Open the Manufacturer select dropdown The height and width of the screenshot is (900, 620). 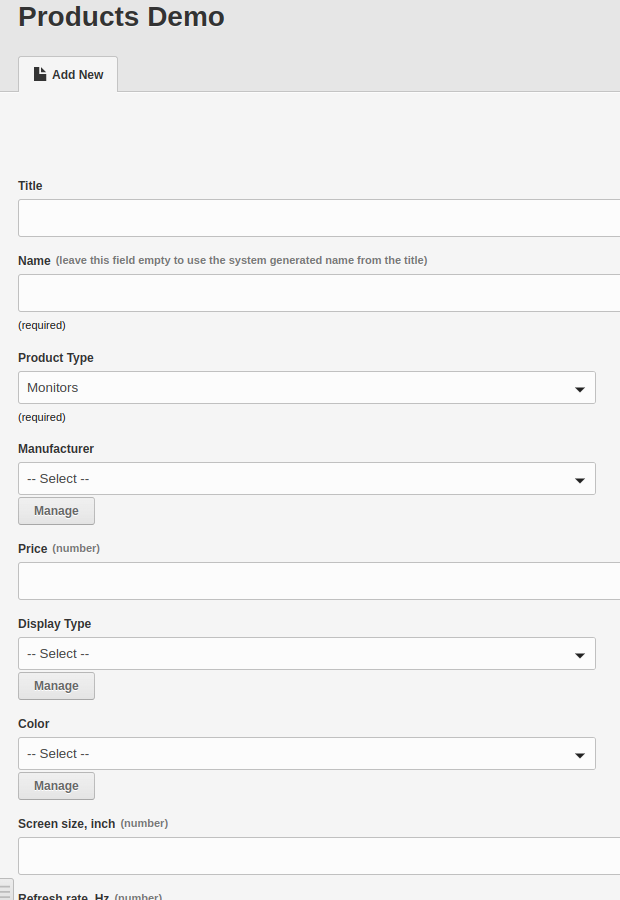(x=307, y=479)
